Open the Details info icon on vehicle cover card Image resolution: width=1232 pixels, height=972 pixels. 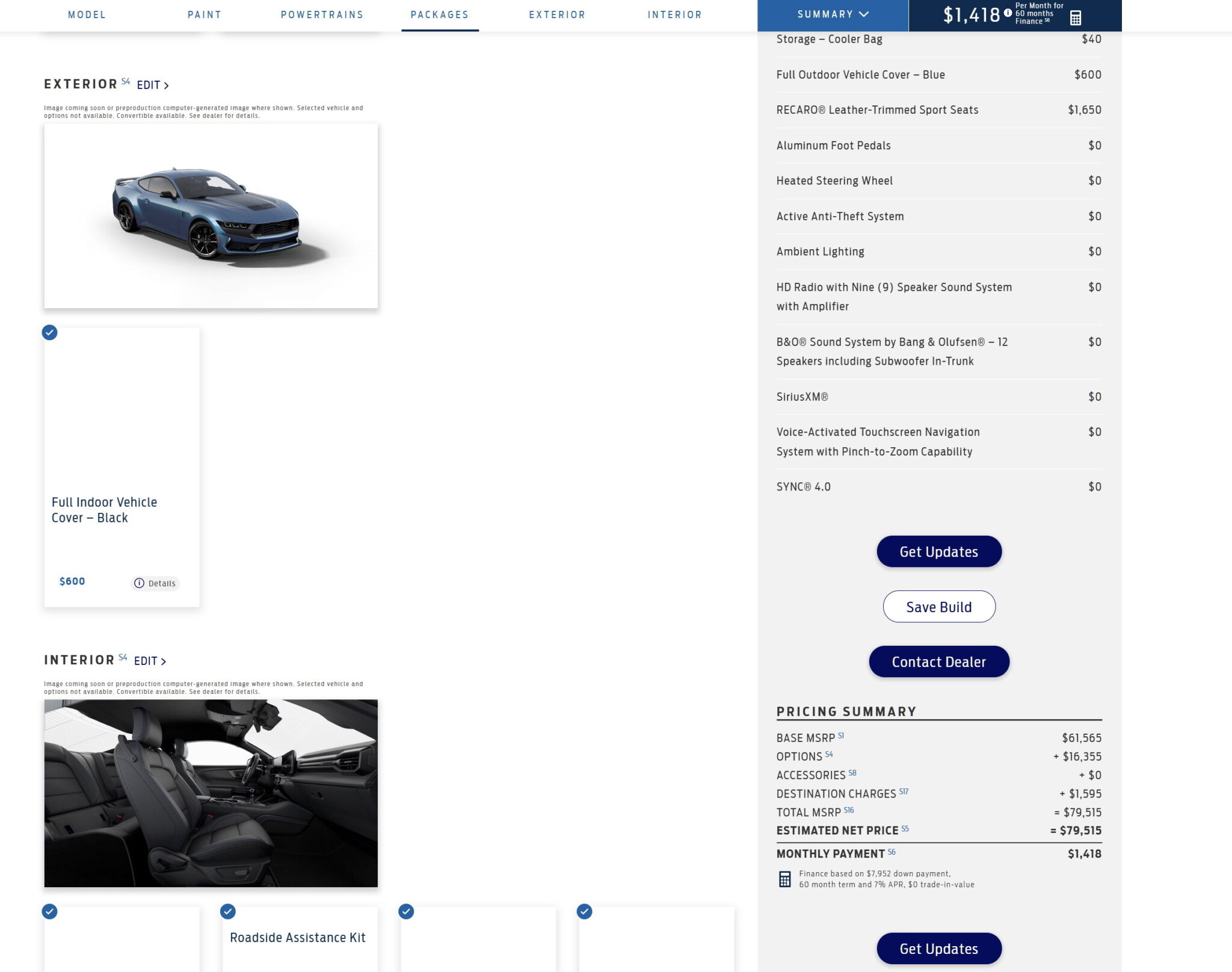click(139, 583)
